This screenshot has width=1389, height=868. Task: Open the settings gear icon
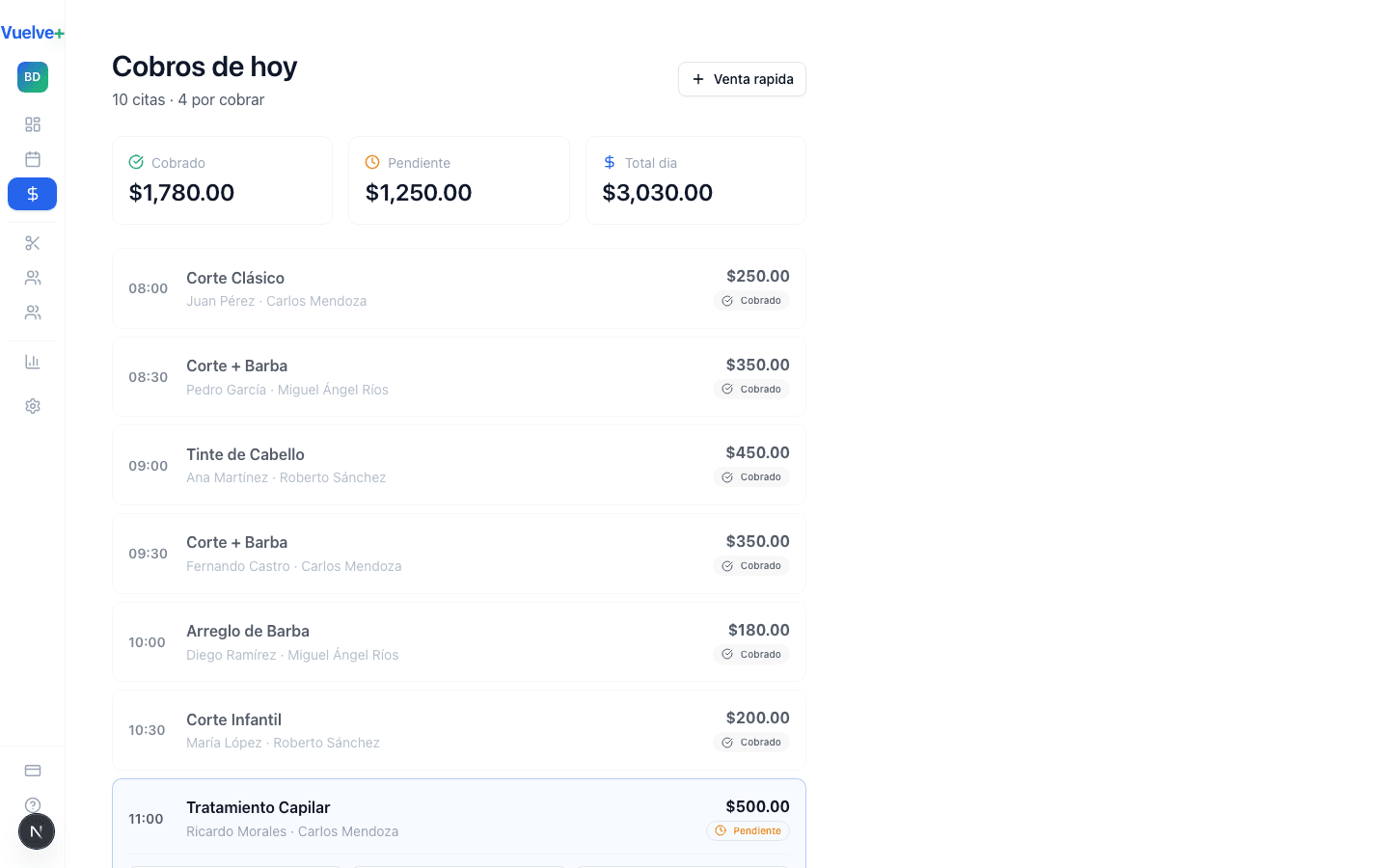tap(33, 406)
